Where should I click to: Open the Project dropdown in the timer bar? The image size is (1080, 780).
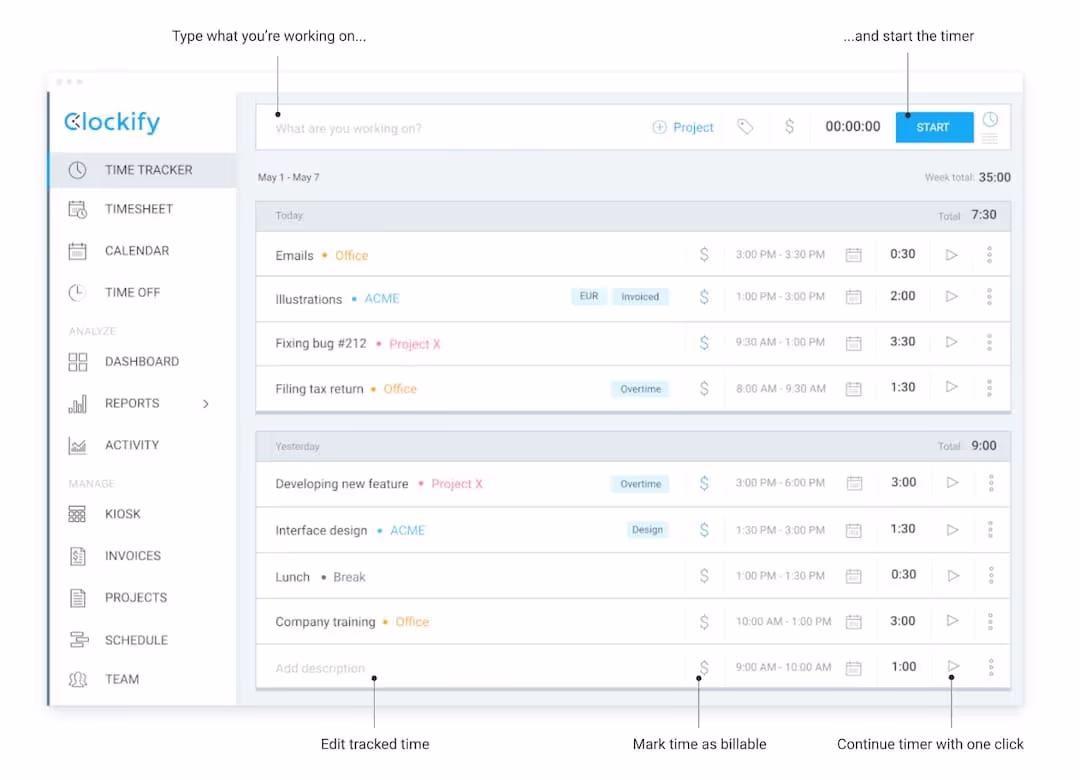point(683,127)
